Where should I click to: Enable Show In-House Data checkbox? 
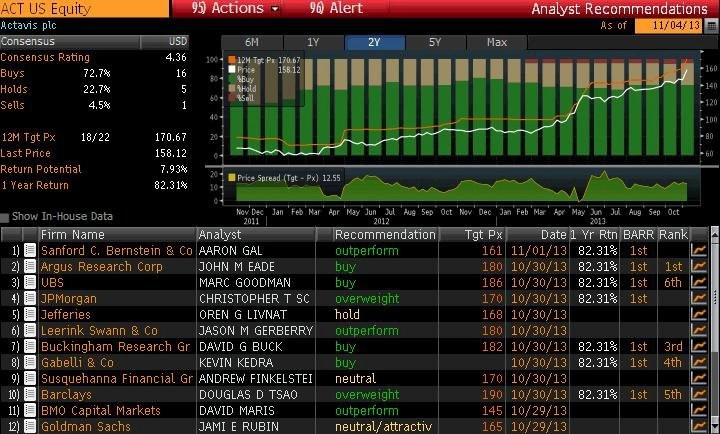5,217
